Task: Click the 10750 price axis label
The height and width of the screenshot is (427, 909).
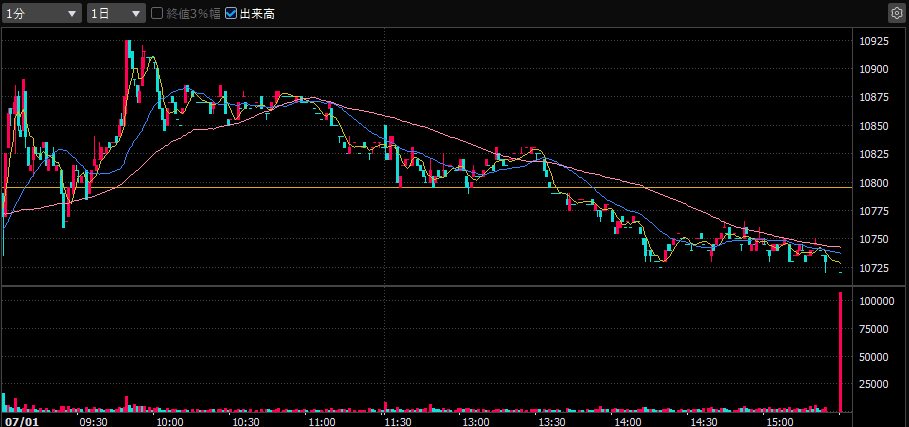Action: [x=874, y=240]
